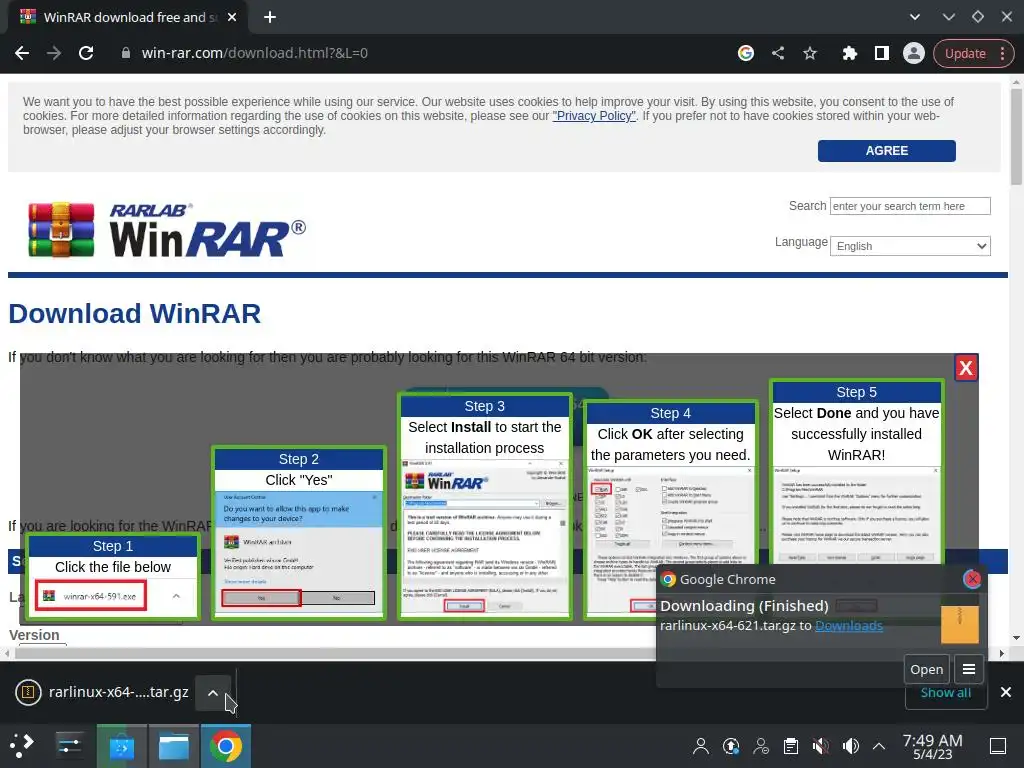This screenshot has width=1024, height=768.
Task: Click Open in the download notification
Action: click(x=926, y=669)
